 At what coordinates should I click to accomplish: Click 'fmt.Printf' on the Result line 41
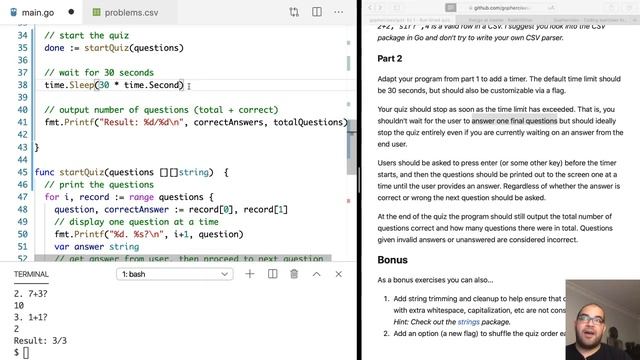69,122
